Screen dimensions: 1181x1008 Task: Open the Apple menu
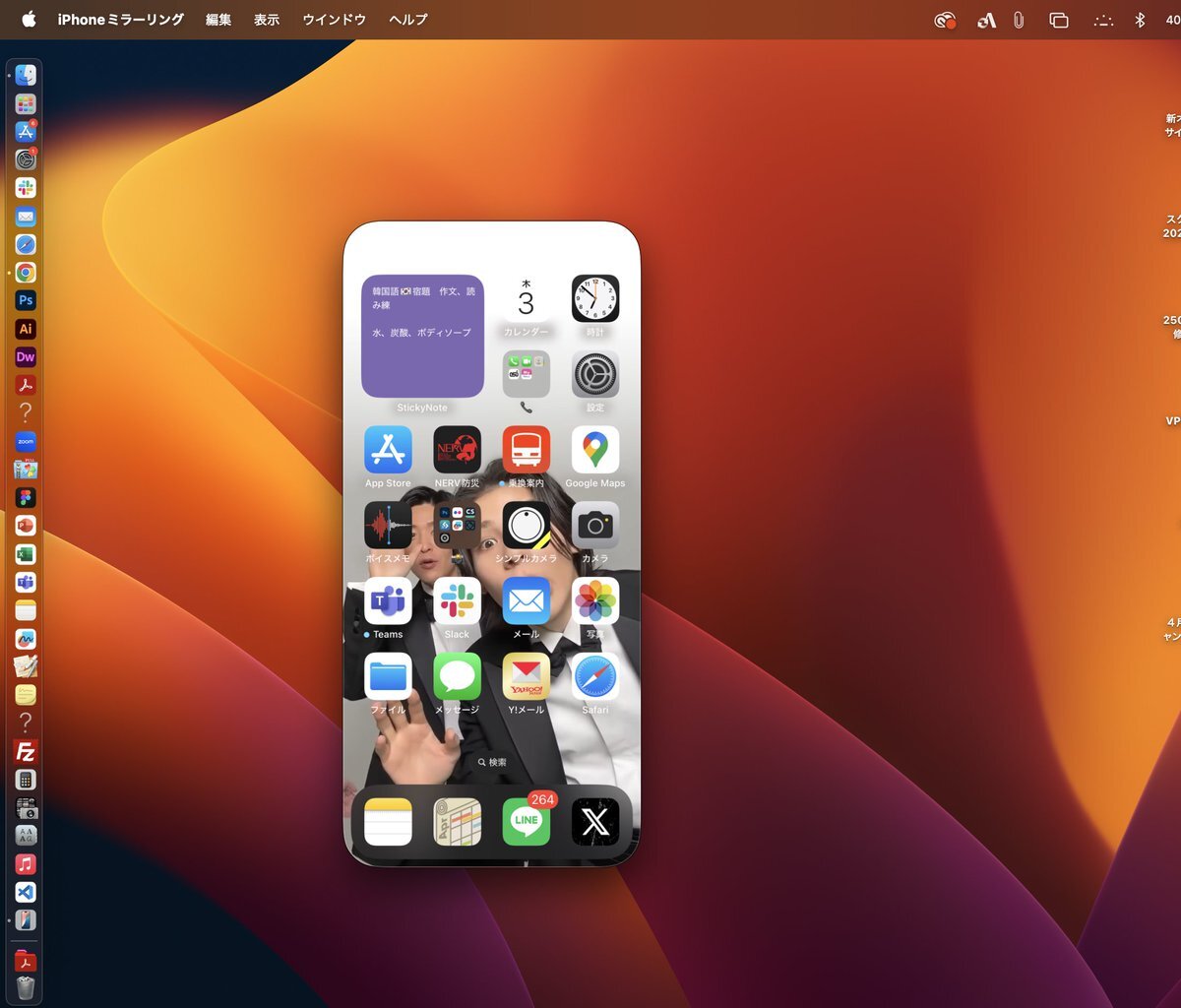(x=29, y=20)
